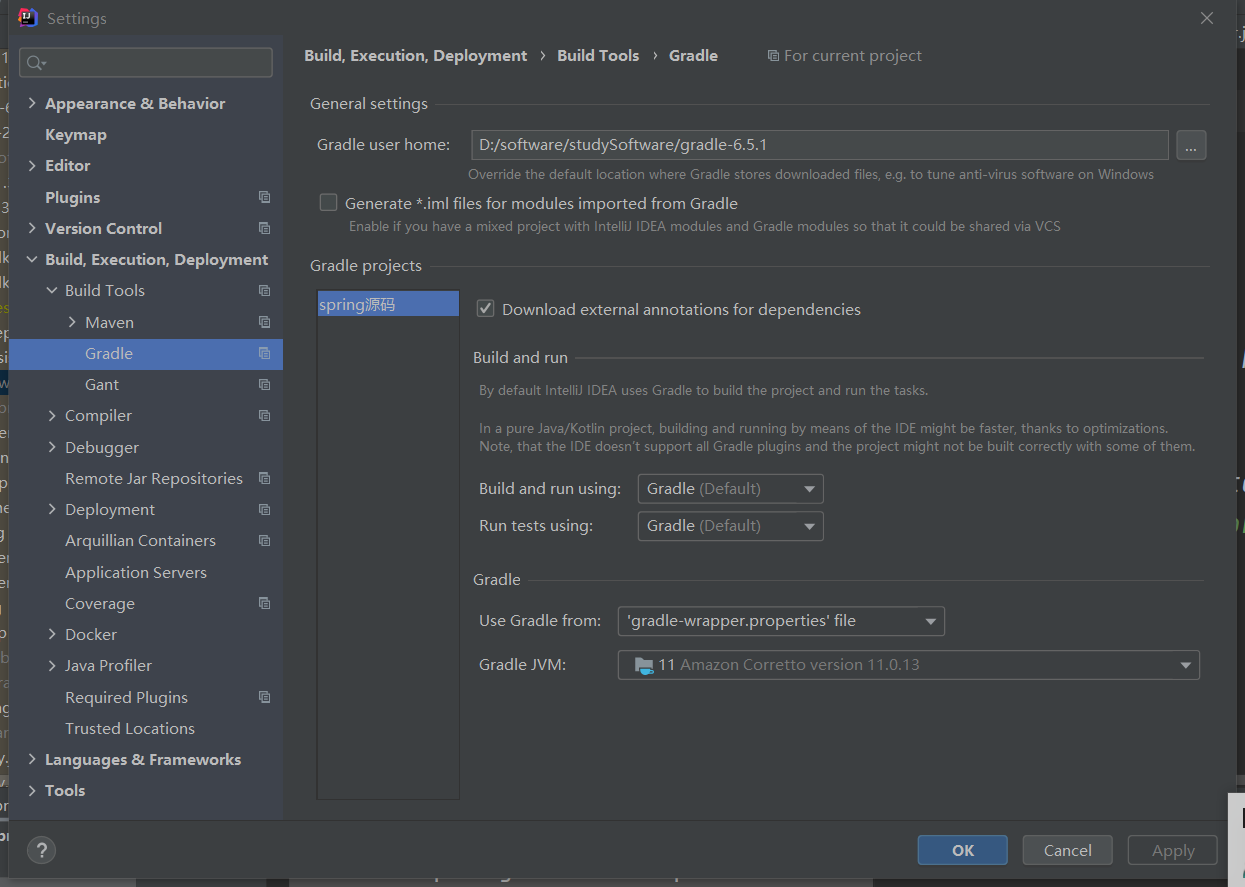Click the project-level icon on Arquillian Containers row
Image resolution: width=1245 pixels, height=887 pixels.
(x=264, y=540)
